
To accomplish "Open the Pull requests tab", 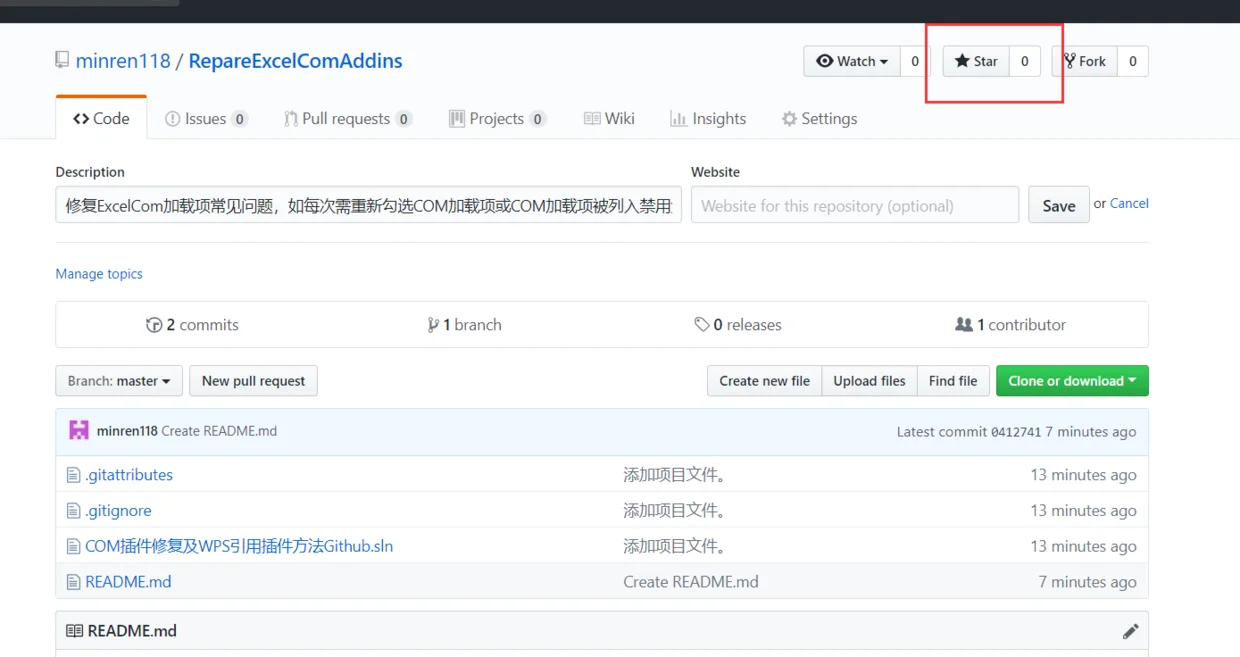I will (348, 118).
